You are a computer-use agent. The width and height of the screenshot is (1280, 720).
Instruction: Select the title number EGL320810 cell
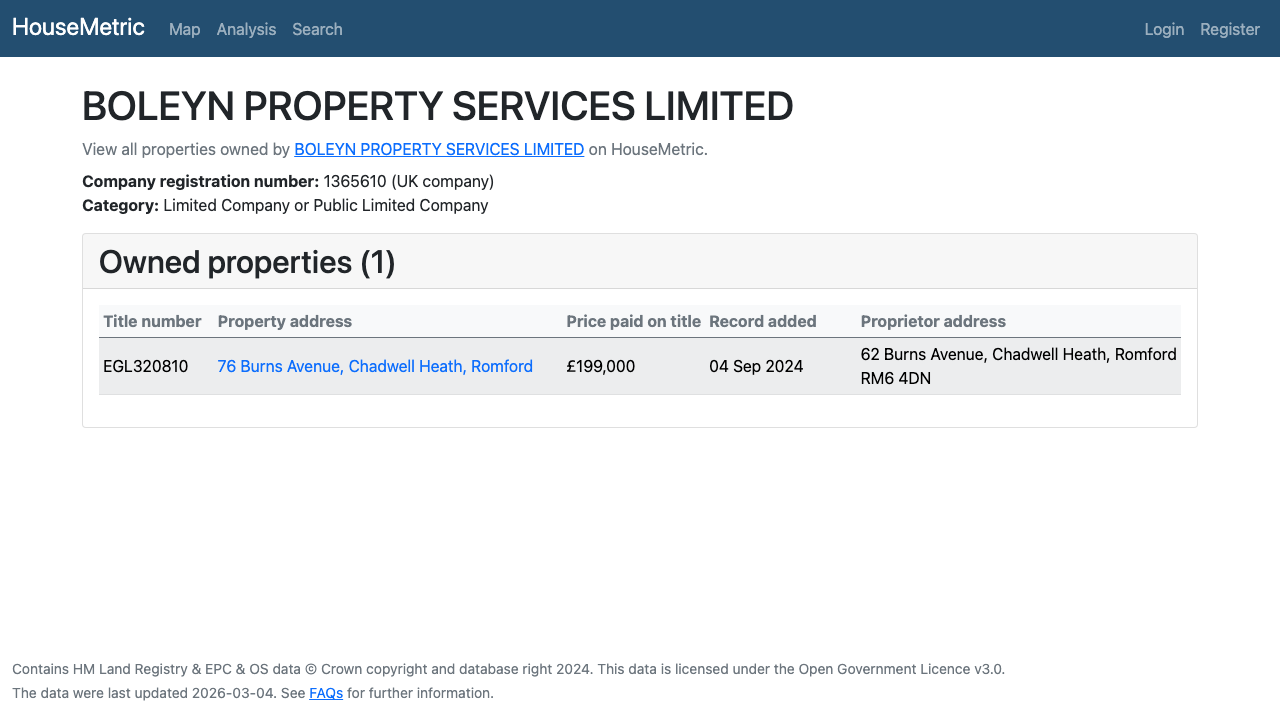[146, 366]
